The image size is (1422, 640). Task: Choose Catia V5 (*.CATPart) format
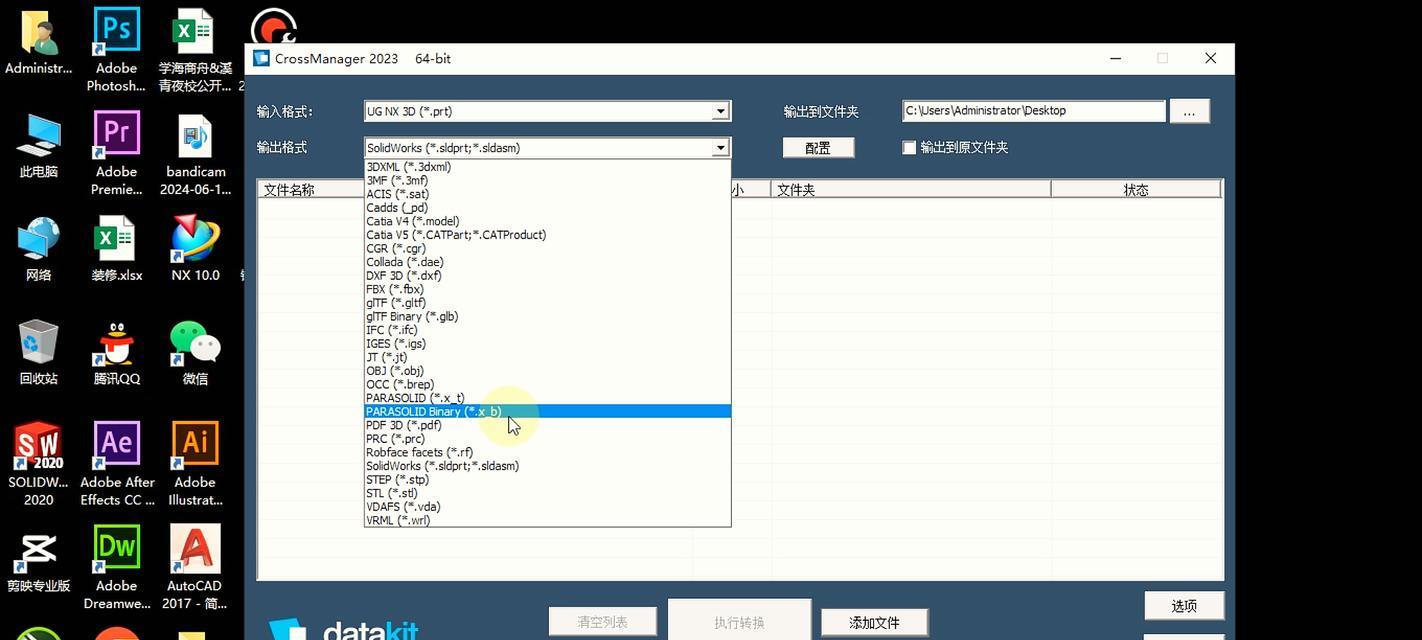pos(547,235)
